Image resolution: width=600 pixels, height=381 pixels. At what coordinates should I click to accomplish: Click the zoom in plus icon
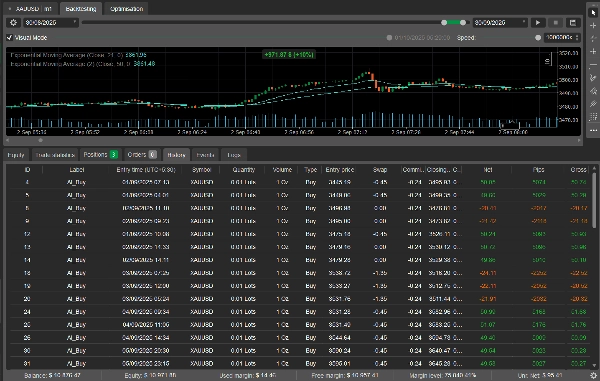(x=593, y=51)
